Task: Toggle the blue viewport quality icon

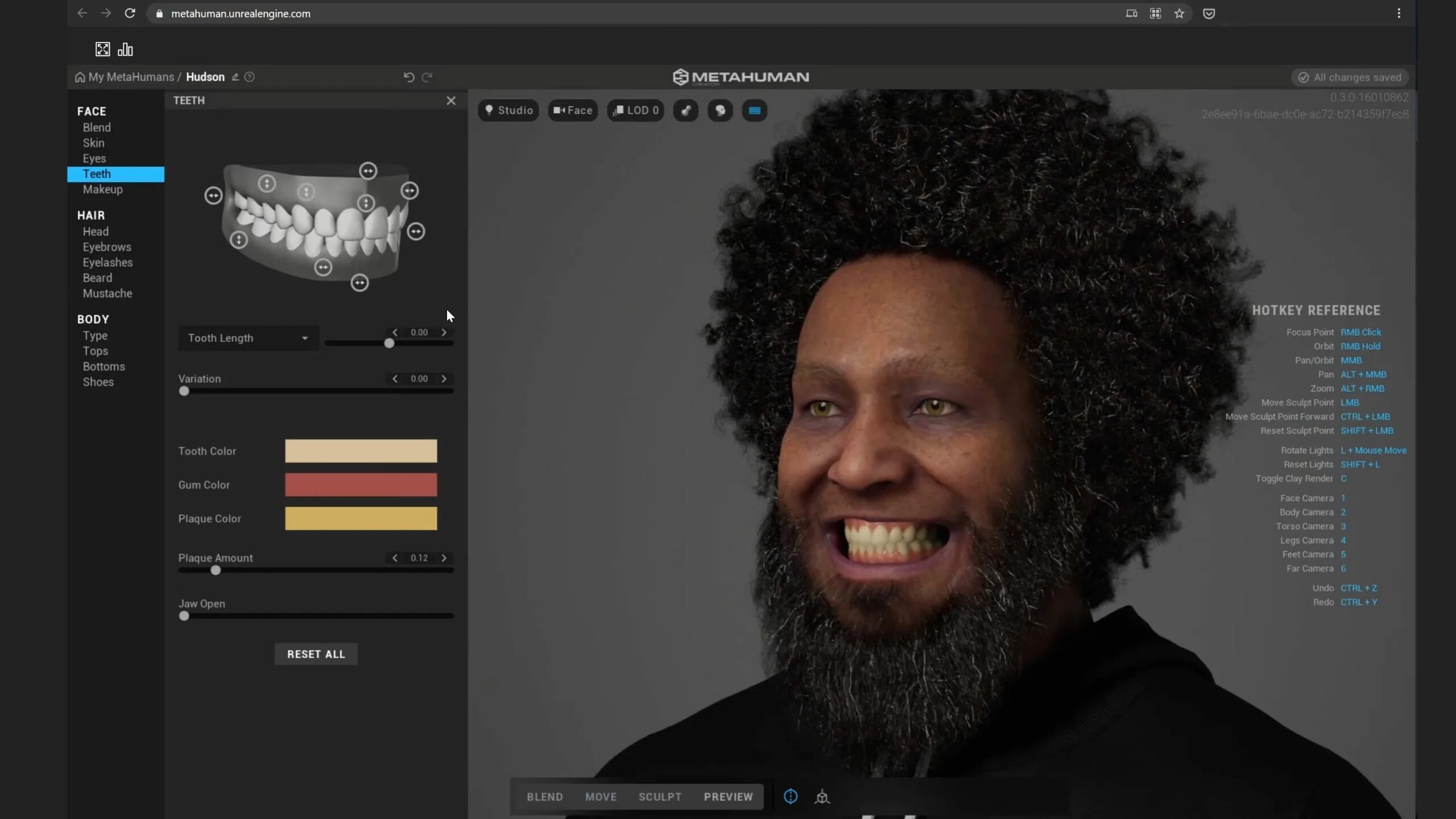Action: [x=754, y=110]
